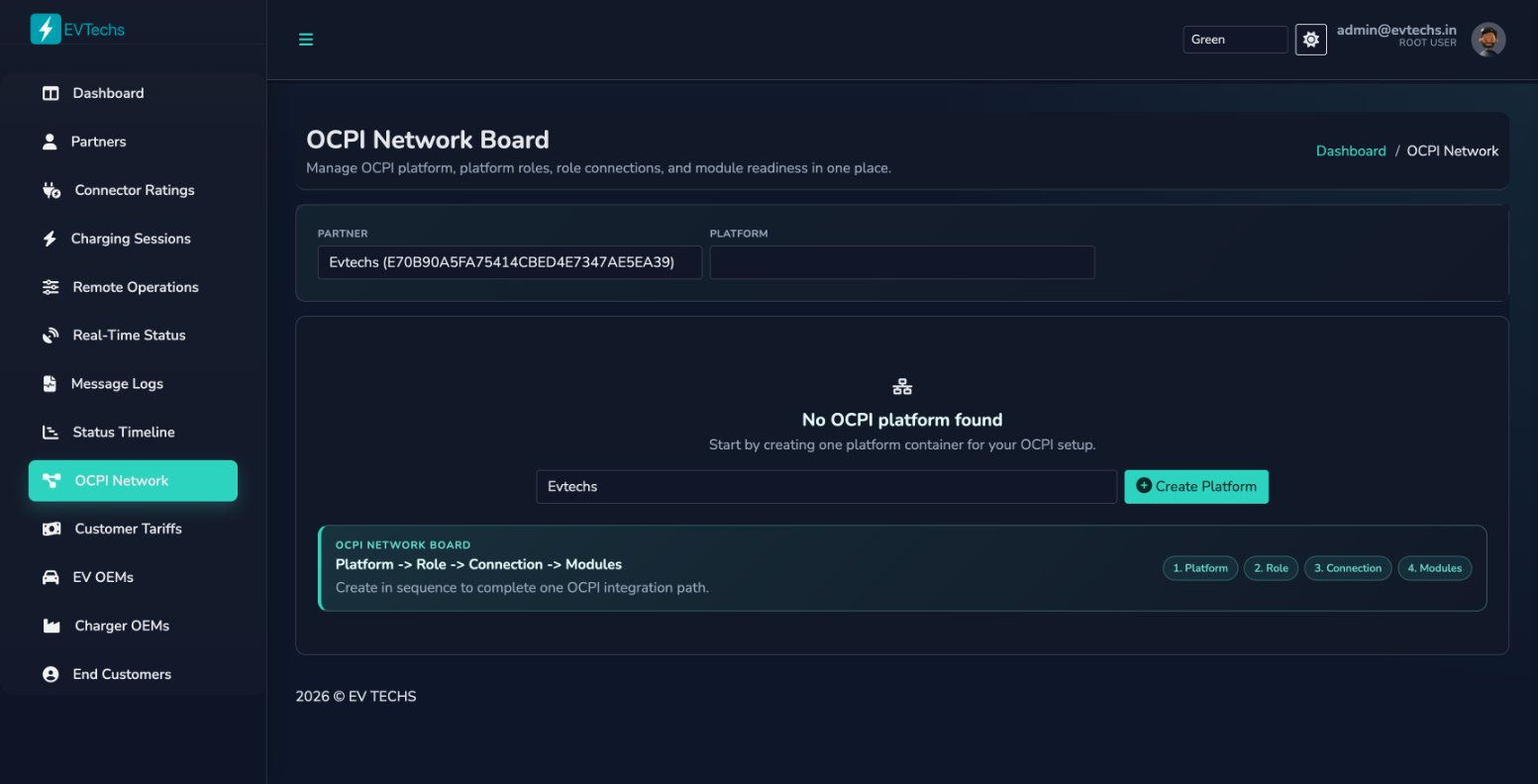The height and width of the screenshot is (784, 1538).
Task: Click the network hierarchy icon above the empty state
Action: 901,385
